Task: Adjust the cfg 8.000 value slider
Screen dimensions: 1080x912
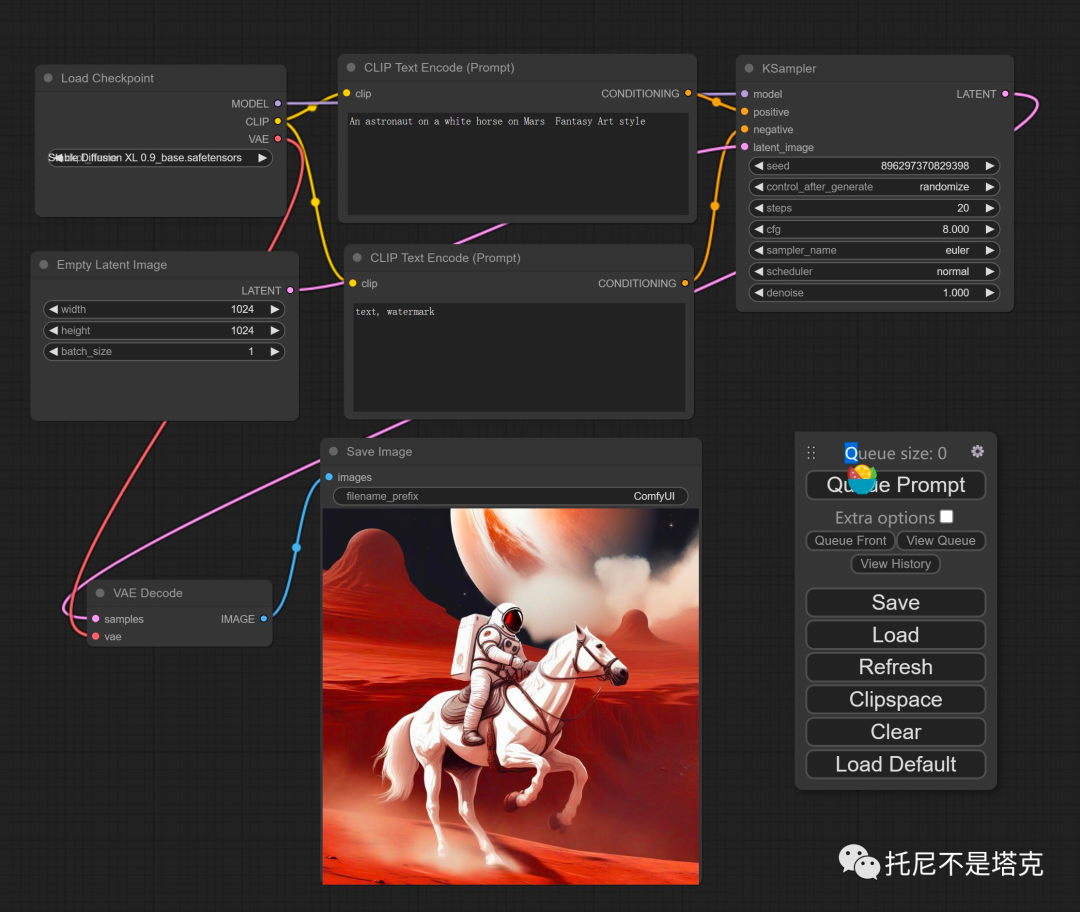Action: click(x=874, y=229)
